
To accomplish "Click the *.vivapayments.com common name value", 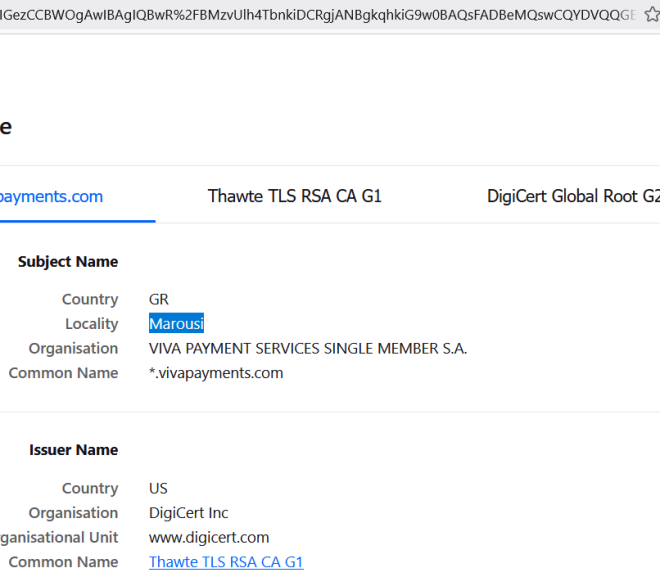I will click(x=216, y=373).
